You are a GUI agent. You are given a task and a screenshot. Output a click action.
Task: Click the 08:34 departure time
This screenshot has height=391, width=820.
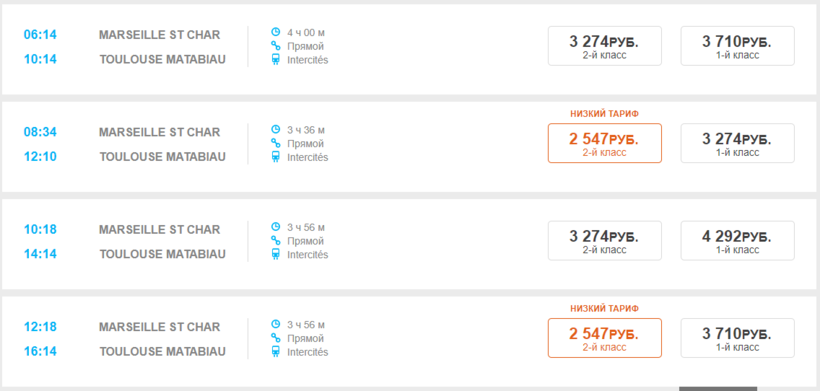(40, 132)
